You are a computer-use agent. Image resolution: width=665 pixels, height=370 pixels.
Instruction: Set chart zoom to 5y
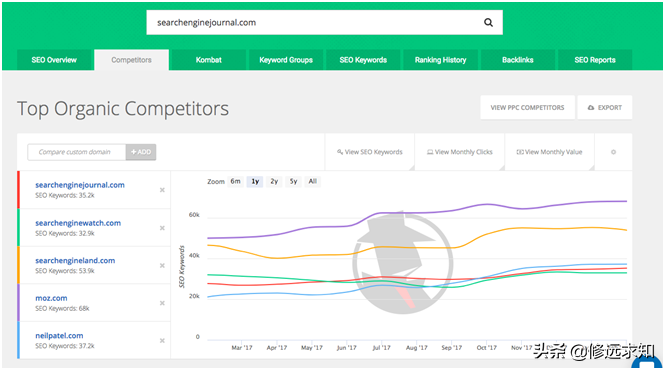tap(293, 182)
